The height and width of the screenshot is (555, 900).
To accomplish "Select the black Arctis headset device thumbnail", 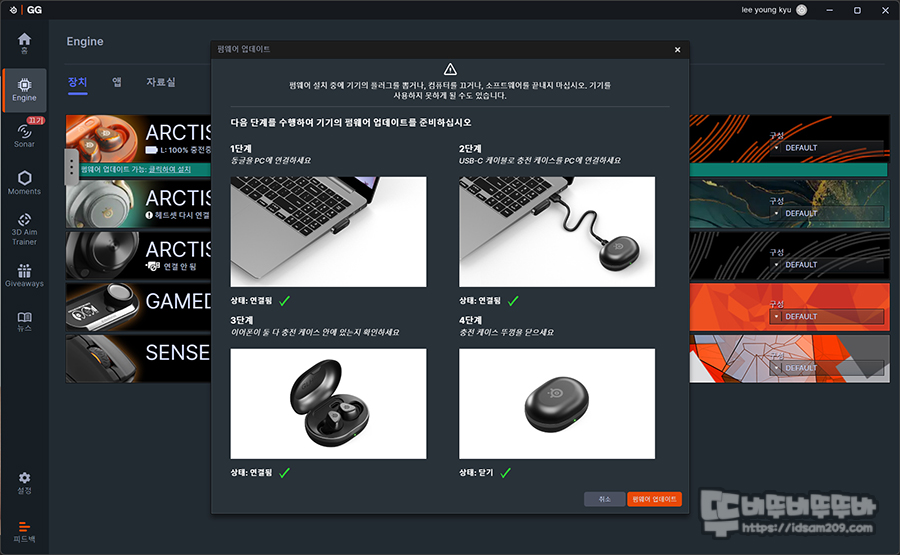I will [x=102, y=255].
